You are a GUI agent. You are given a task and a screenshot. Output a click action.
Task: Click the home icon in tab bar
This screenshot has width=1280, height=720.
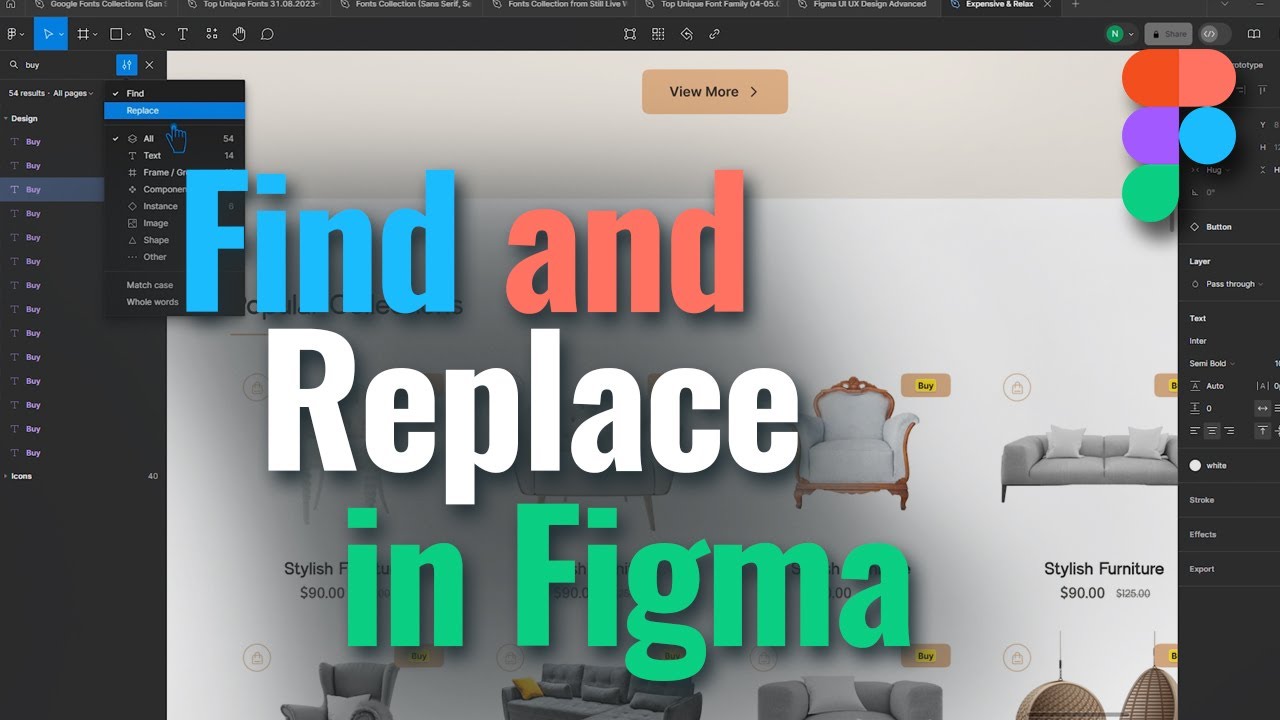coord(11,5)
